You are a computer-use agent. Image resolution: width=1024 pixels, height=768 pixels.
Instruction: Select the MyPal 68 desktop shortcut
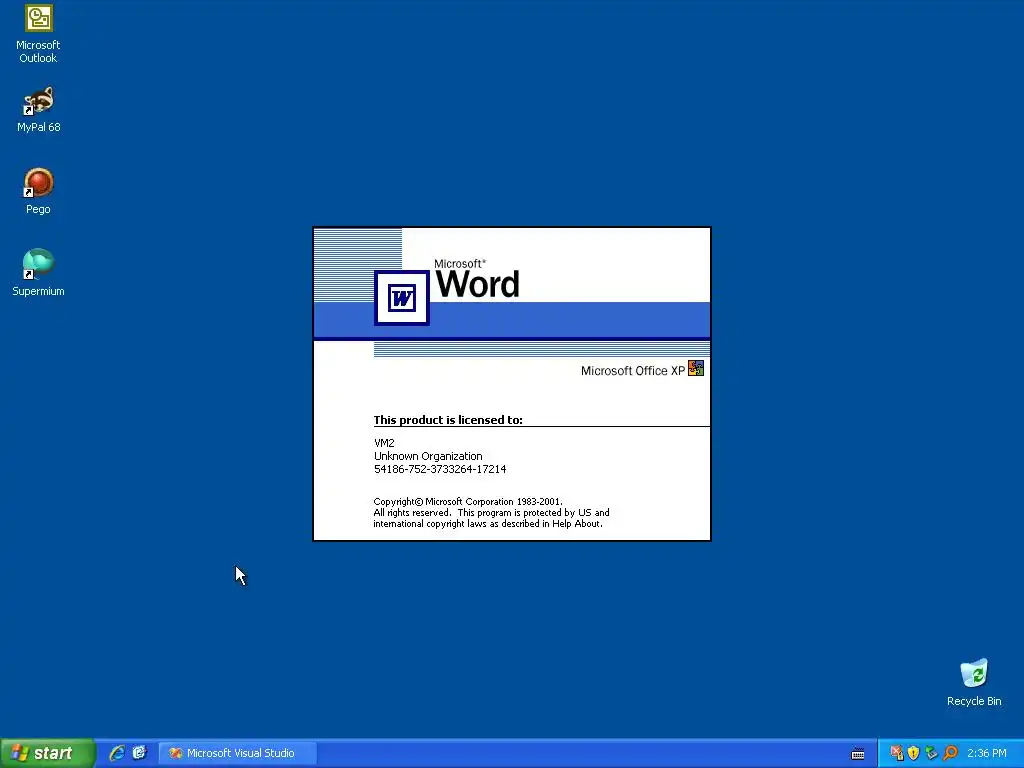tap(39, 110)
